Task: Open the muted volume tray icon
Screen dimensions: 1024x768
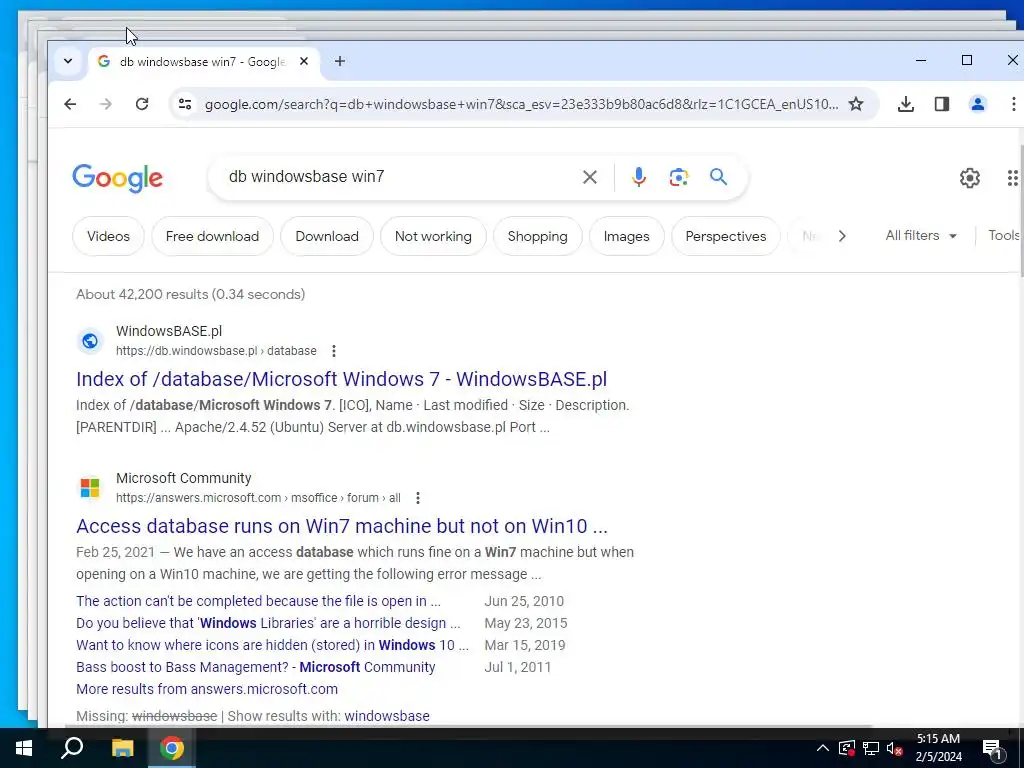Action: click(894, 748)
